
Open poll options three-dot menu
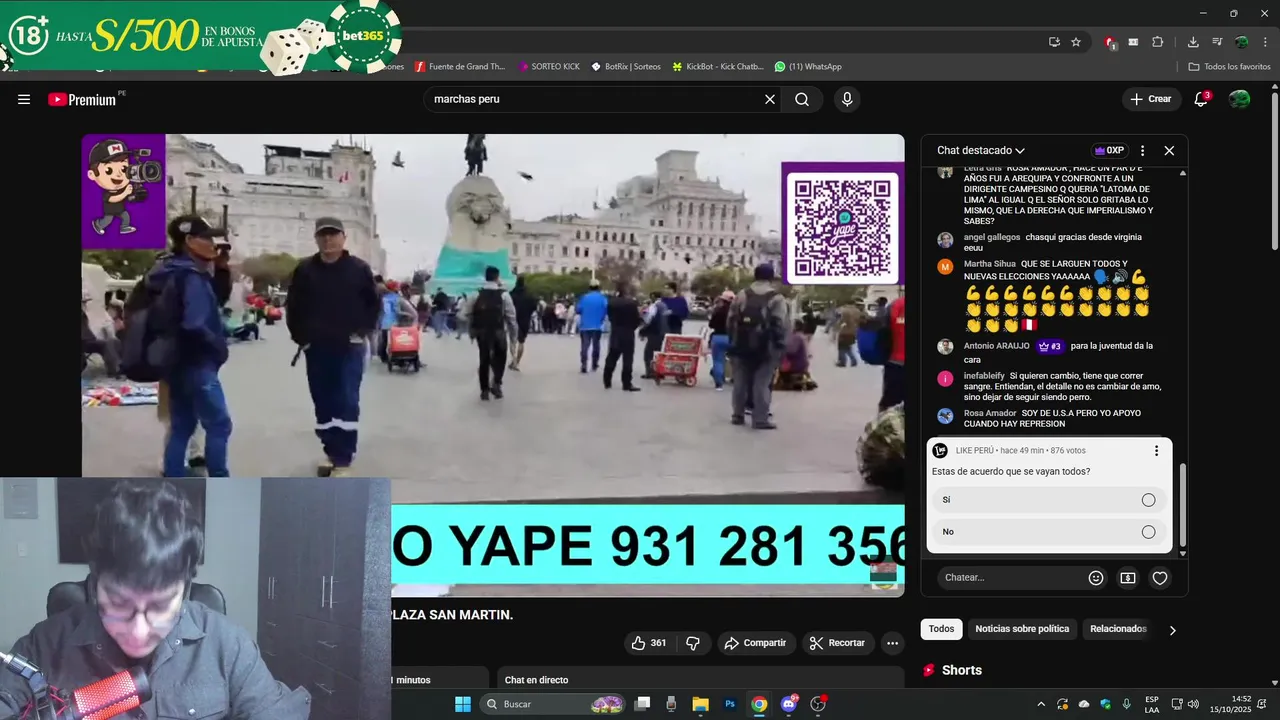point(1156,451)
